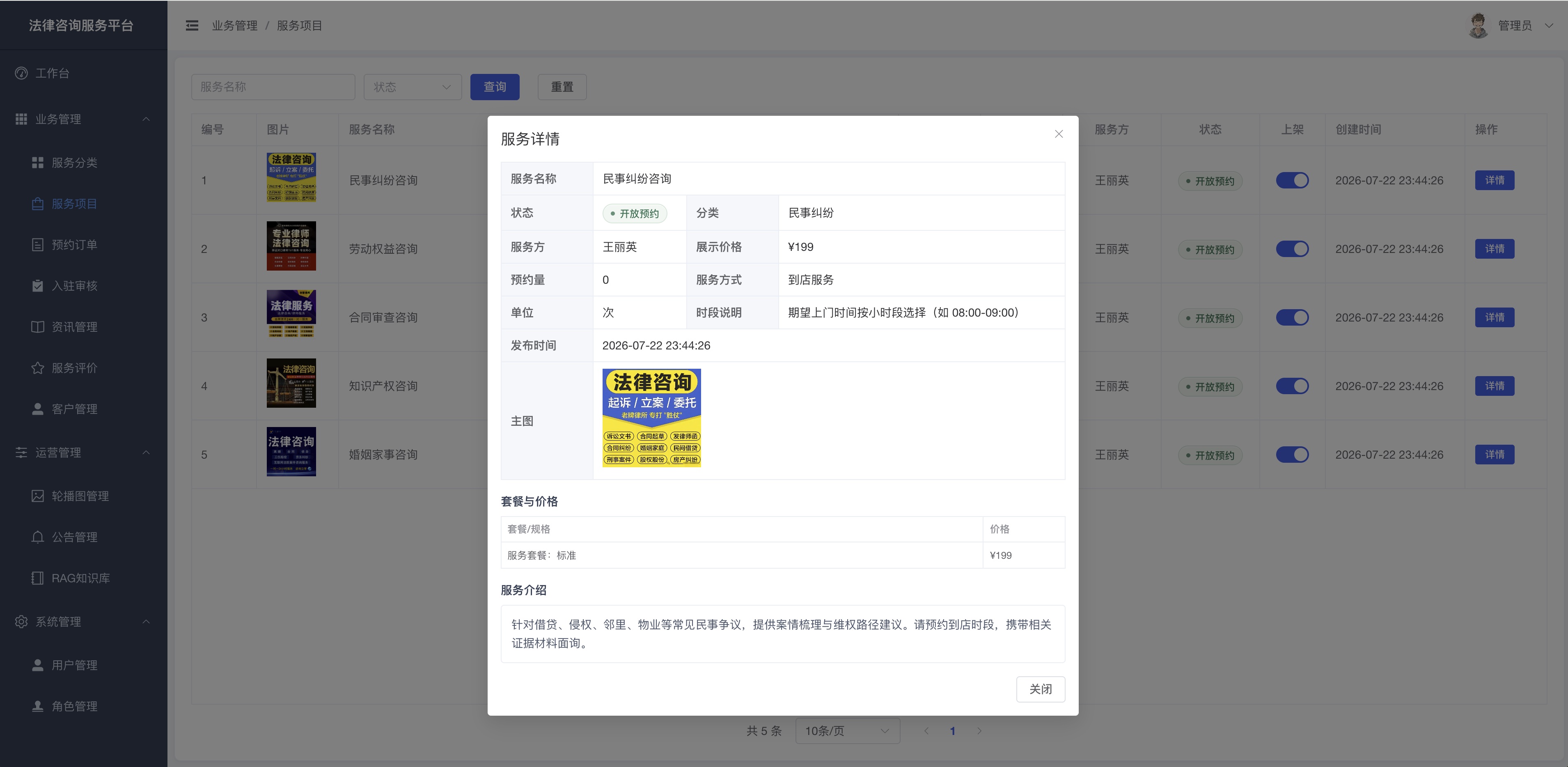Image resolution: width=1568 pixels, height=767 pixels.
Task: Select 轮播图管理 menu item
Action: click(83, 496)
